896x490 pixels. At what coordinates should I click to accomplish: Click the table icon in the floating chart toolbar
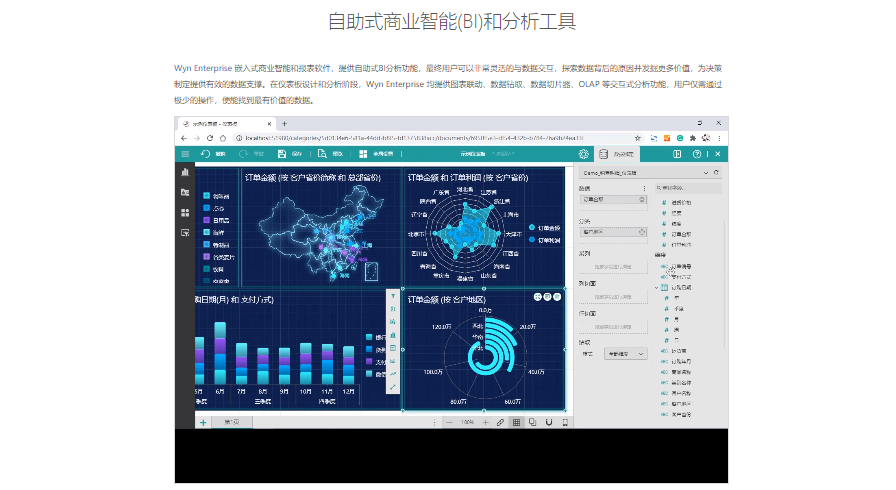[x=393, y=348]
